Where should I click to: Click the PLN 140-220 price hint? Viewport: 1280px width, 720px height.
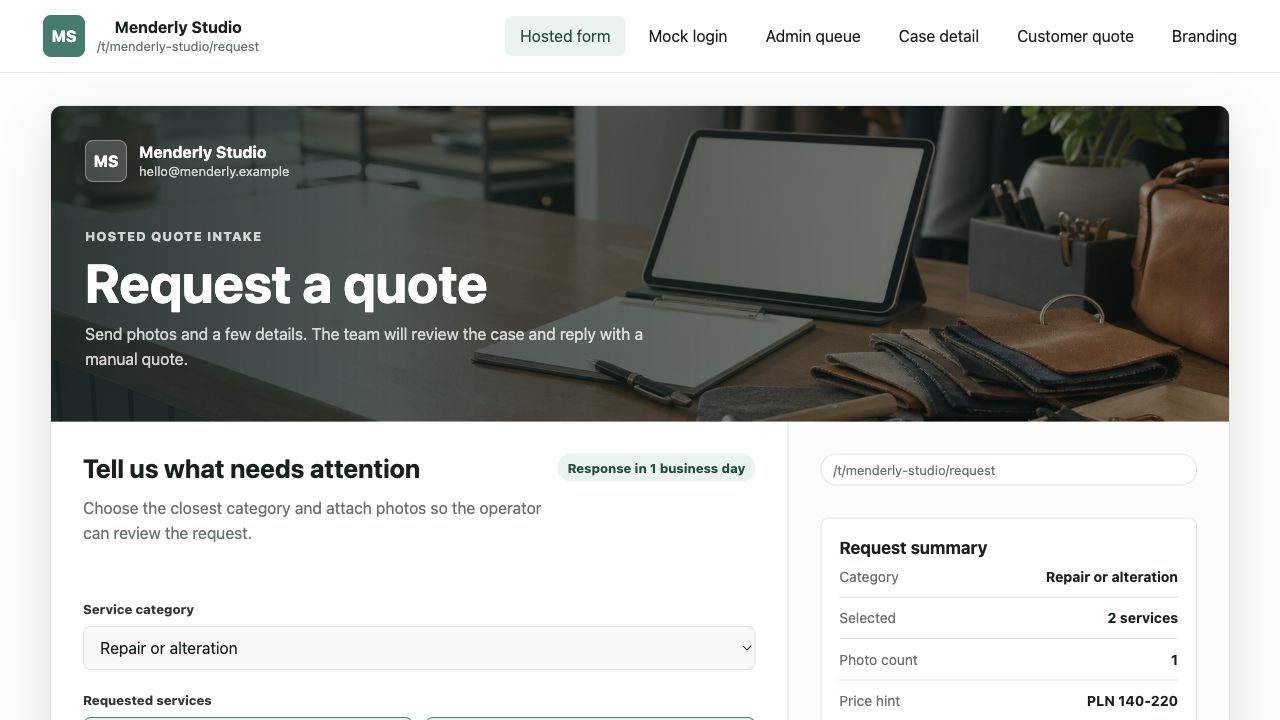click(x=1132, y=701)
